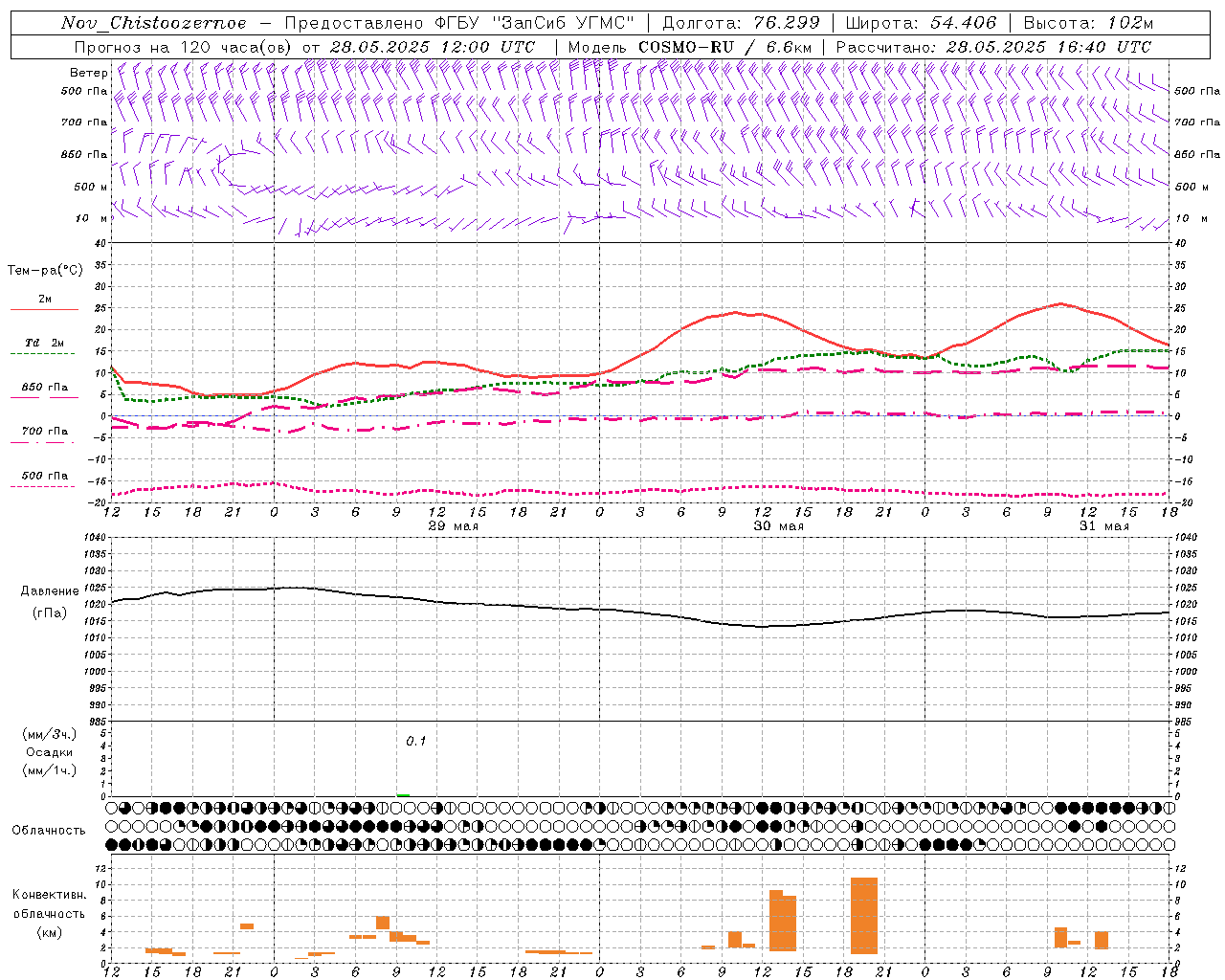Click the "(мм/1ч.)" precipitation unit label
Viewport: 1225px width, 980px height.
[x=50, y=770]
